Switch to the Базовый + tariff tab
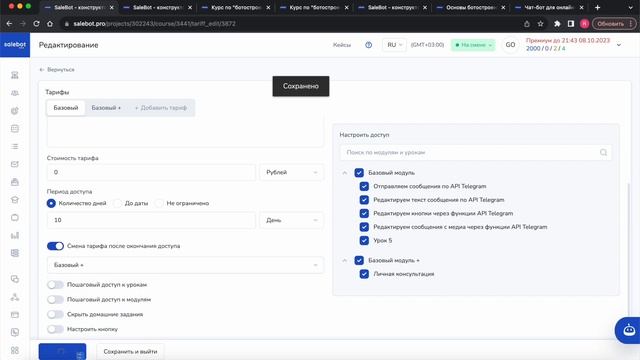640x360 pixels. [x=106, y=108]
